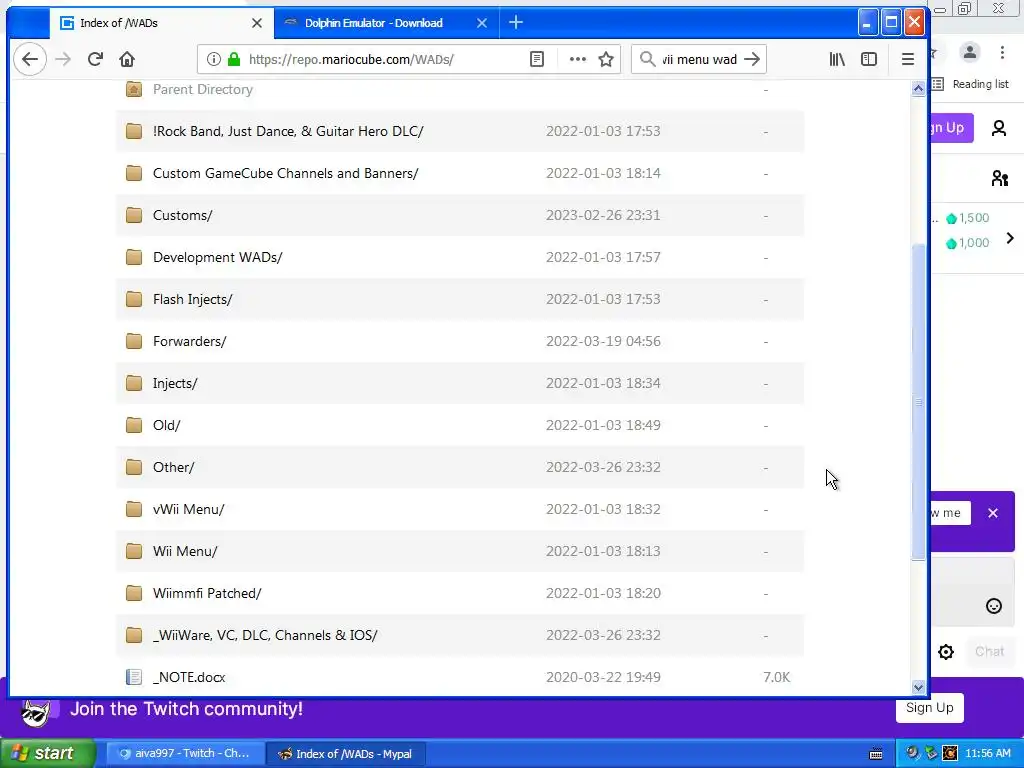Toggle reader view in address bar
The width and height of the screenshot is (1024, 768).
(x=537, y=59)
